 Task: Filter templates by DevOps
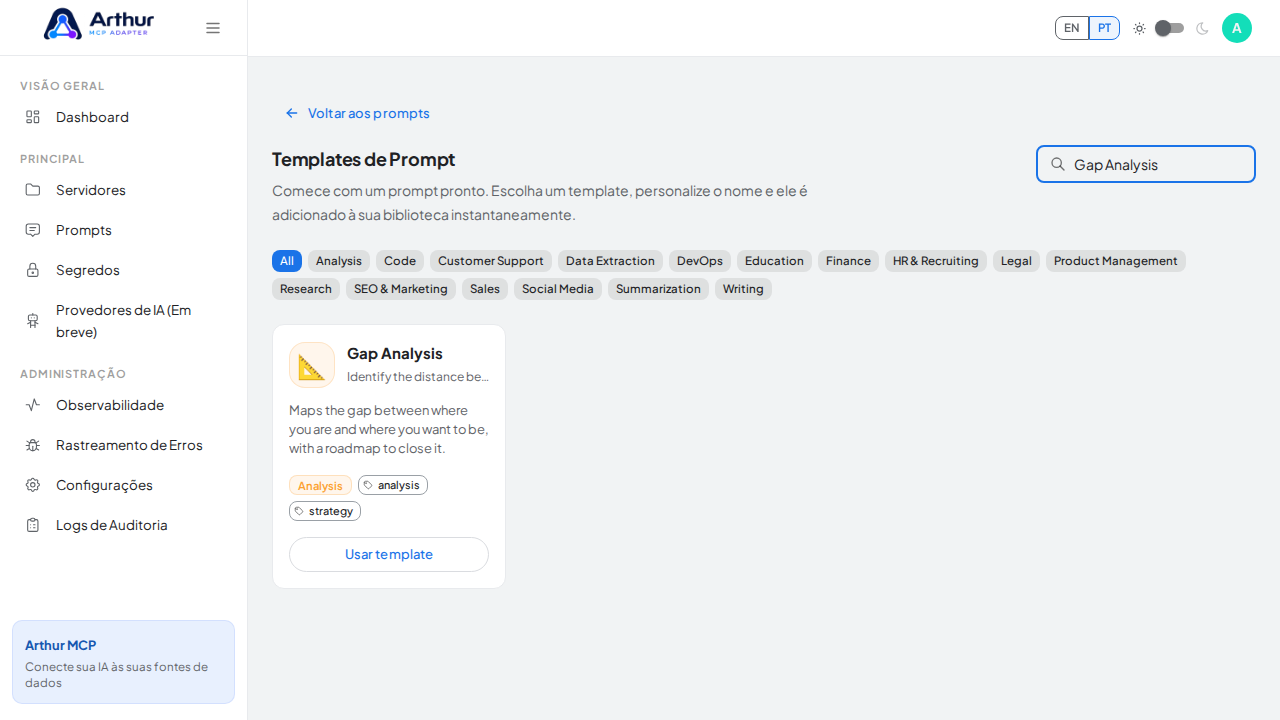pos(700,261)
